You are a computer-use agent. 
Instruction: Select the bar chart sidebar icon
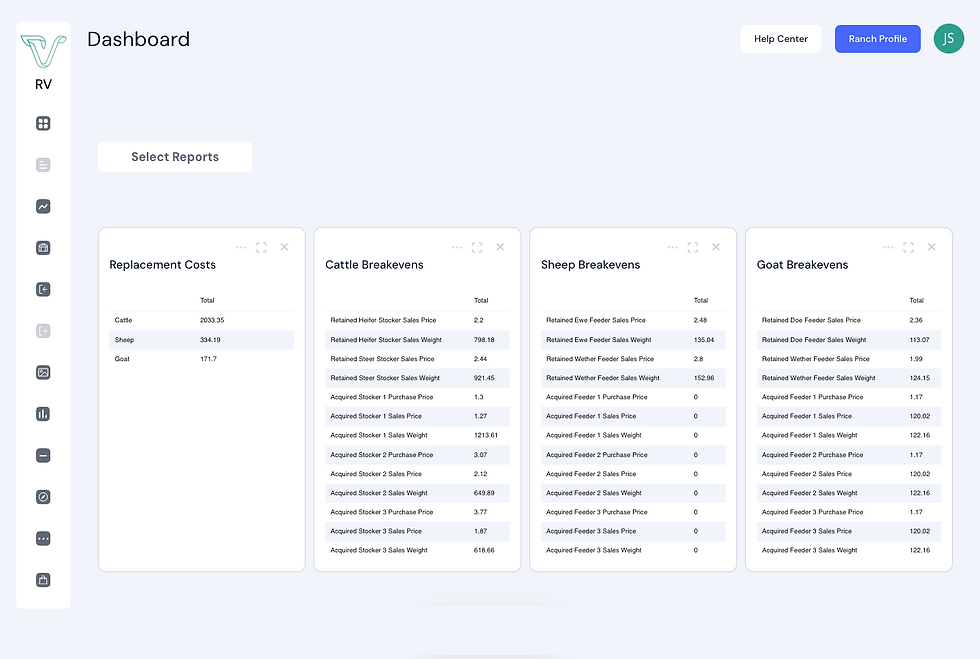(x=43, y=414)
